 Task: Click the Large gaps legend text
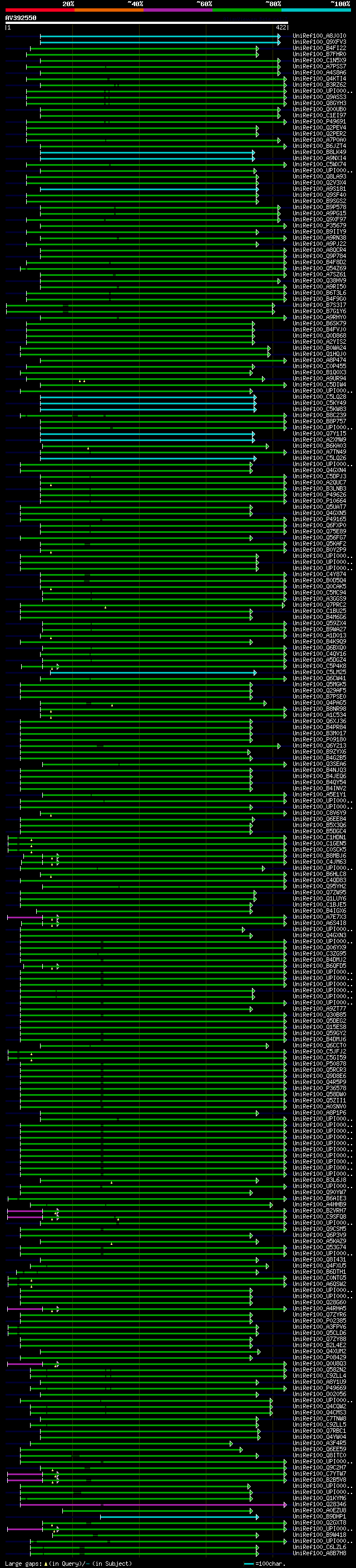click(x=68, y=1563)
